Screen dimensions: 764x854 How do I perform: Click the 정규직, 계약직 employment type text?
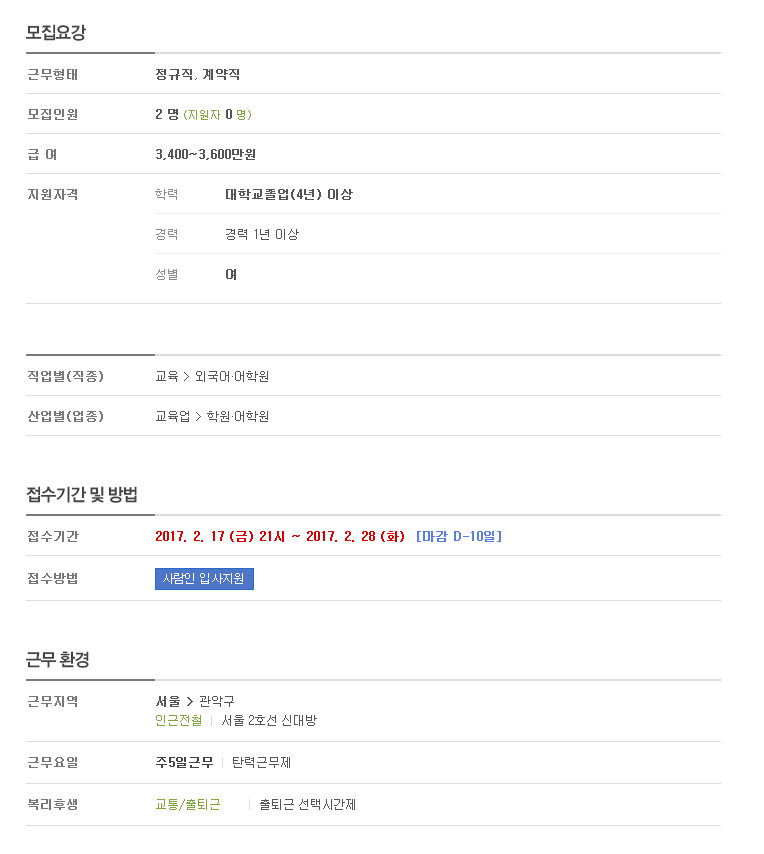(x=198, y=75)
